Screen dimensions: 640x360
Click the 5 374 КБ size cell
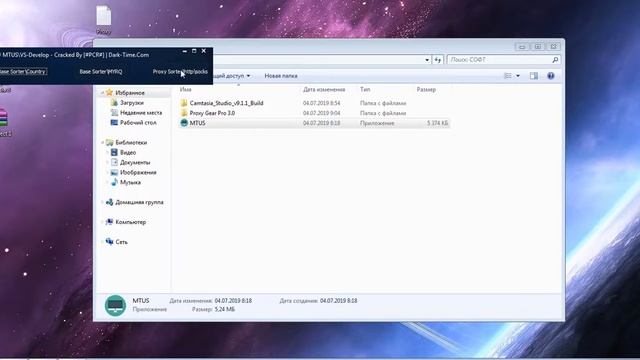click(x=437, y=123)
